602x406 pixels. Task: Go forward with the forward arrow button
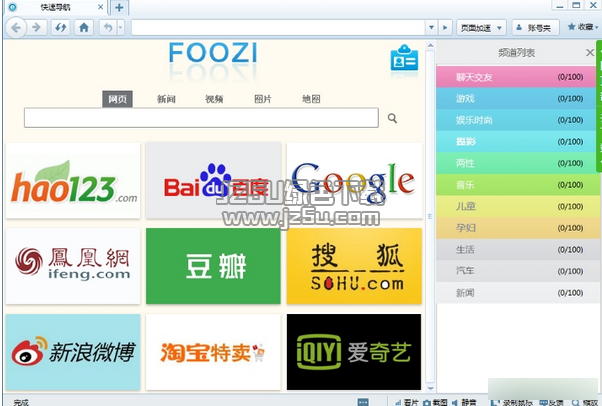[x=36, y=28]
